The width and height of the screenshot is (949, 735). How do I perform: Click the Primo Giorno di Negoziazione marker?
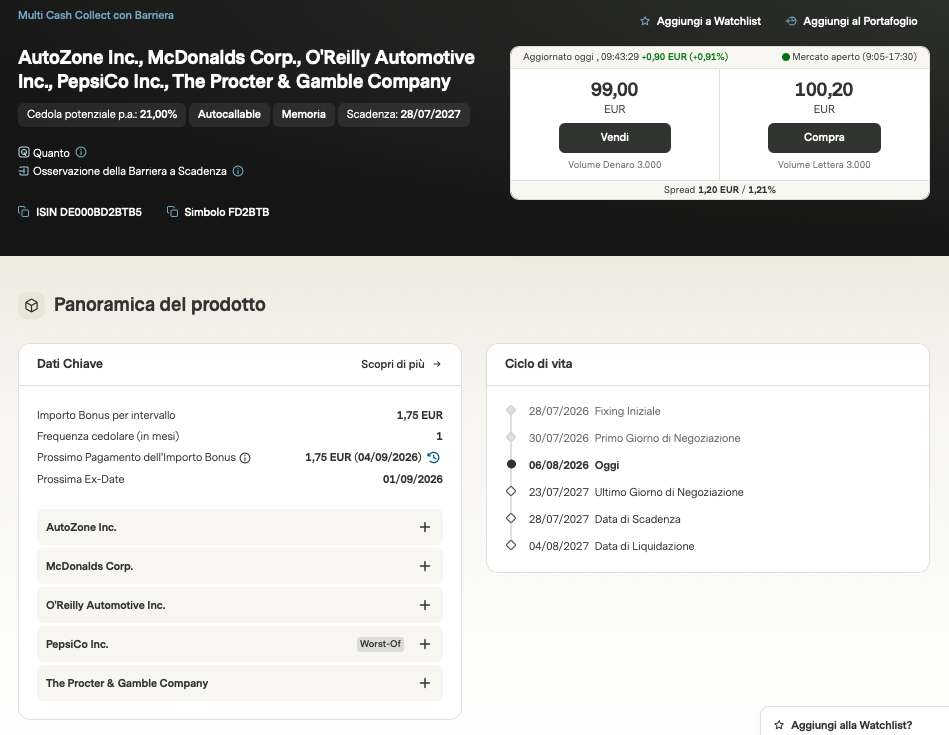511,437
